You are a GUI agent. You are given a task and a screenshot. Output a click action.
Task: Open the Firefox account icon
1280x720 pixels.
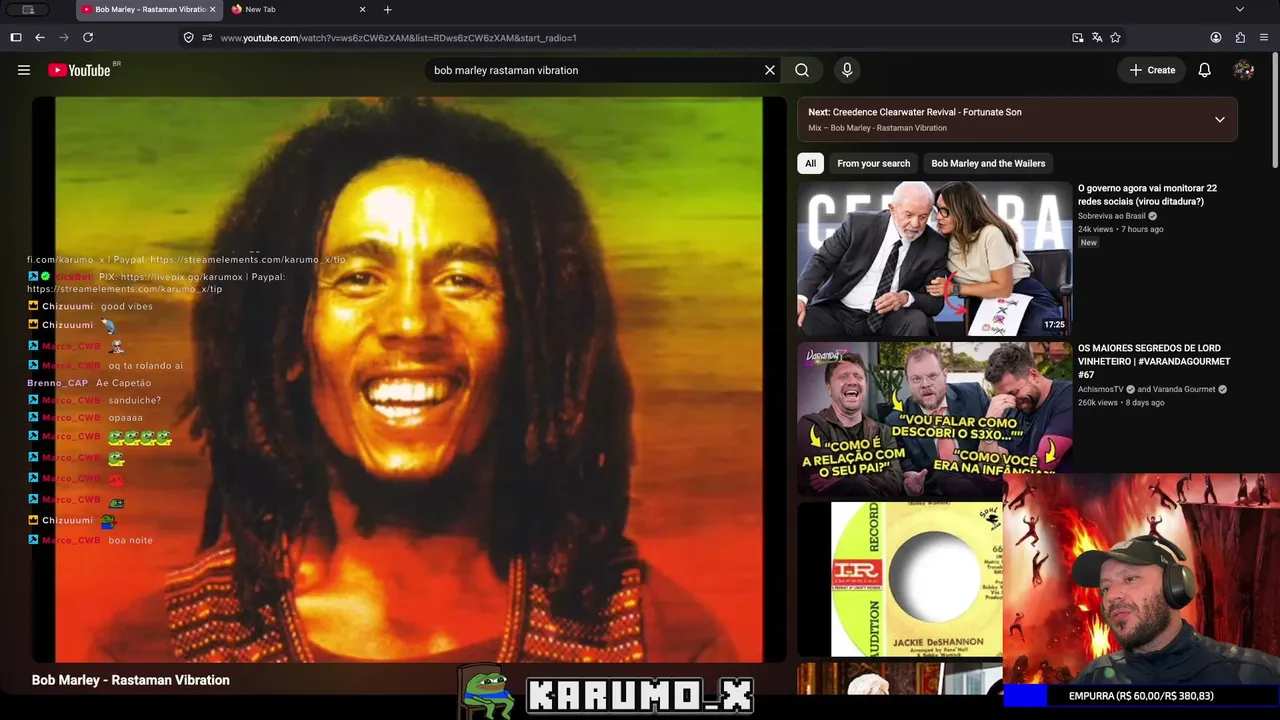pos(1216,38)
